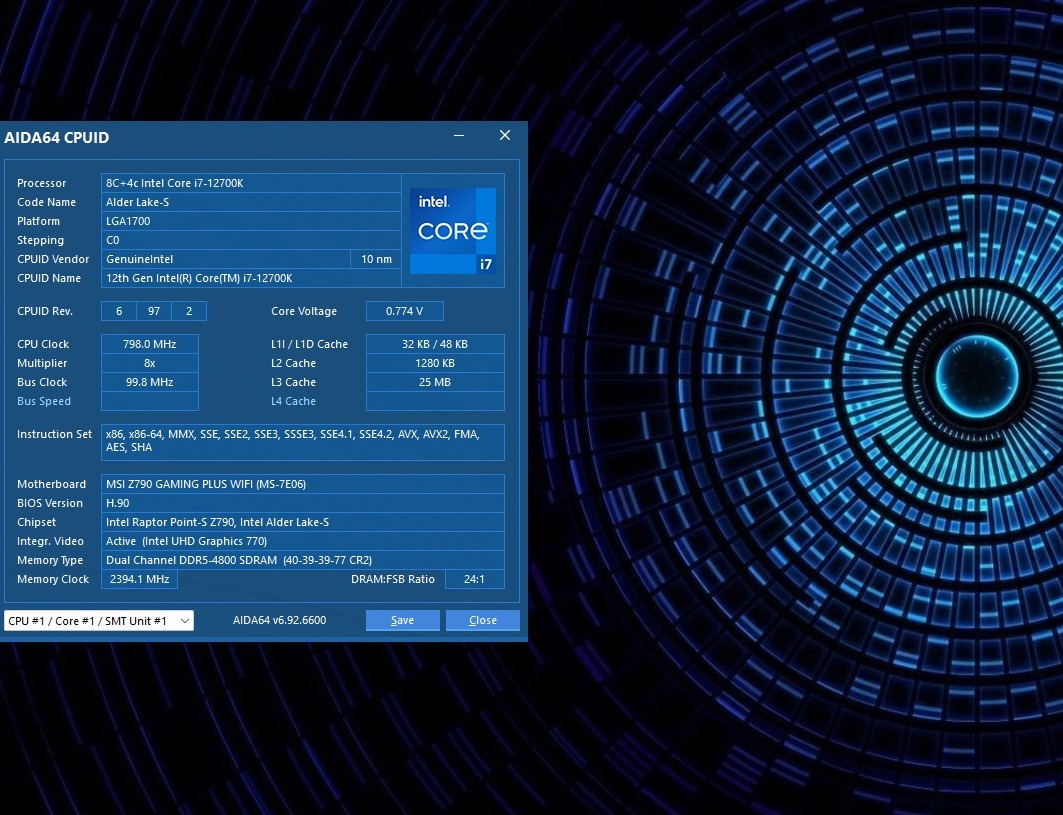This screenshot has width=1063, height=815.
Task: Select the Motherboard MSI Z790 field
Action: coord(303,484)
